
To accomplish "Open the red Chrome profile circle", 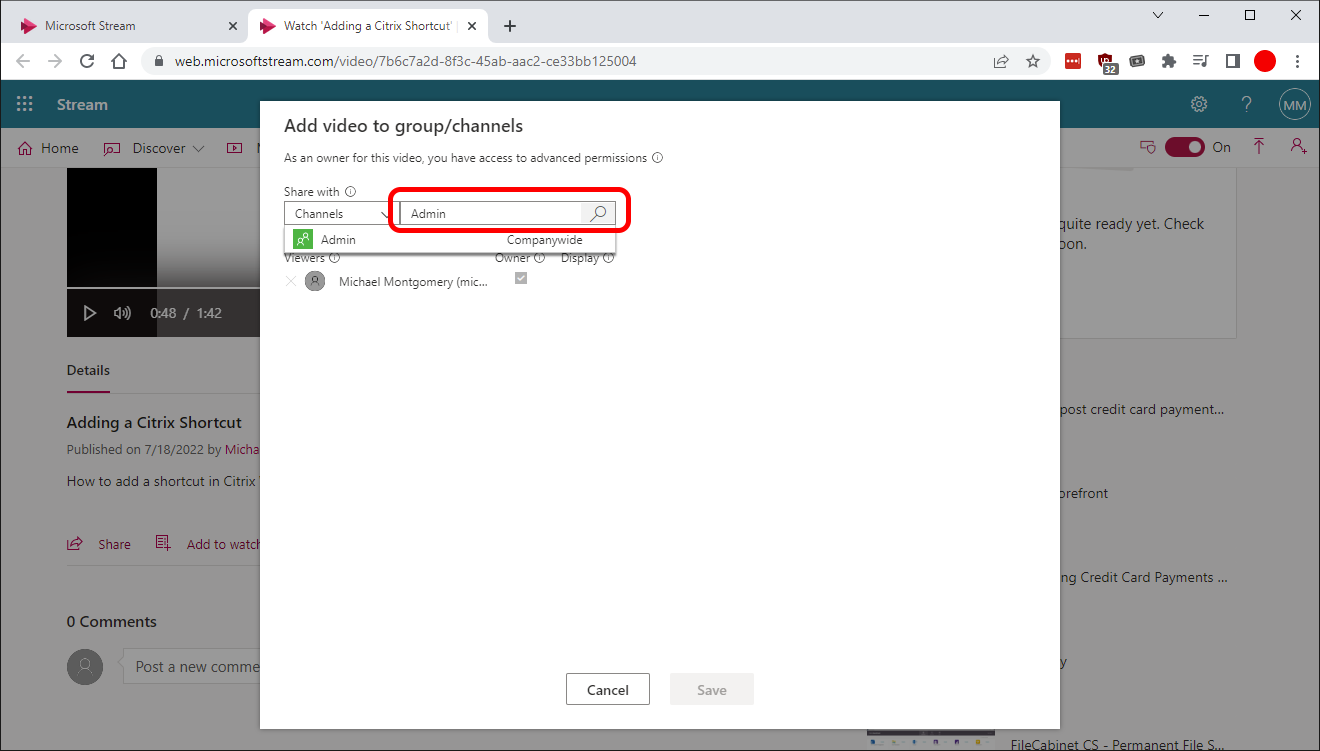I will click(1265, 61).
